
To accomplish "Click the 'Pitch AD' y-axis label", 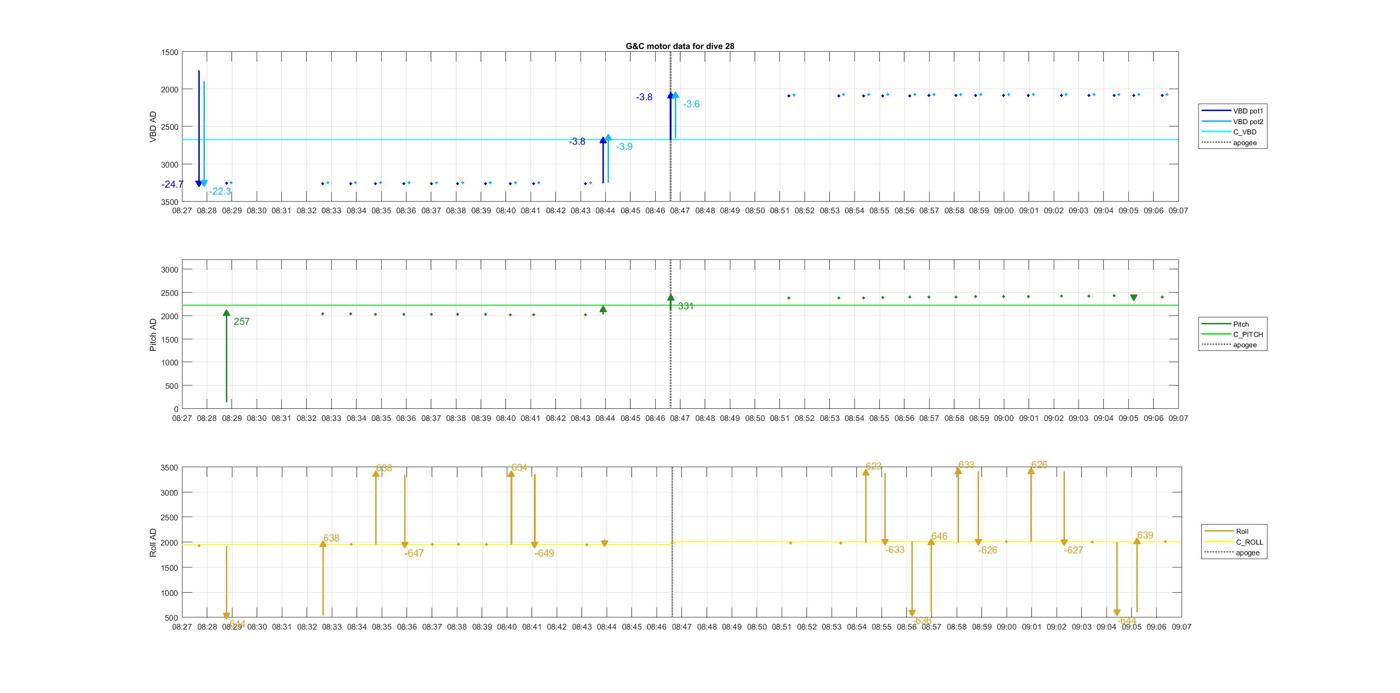I will (x=153, y=335).
